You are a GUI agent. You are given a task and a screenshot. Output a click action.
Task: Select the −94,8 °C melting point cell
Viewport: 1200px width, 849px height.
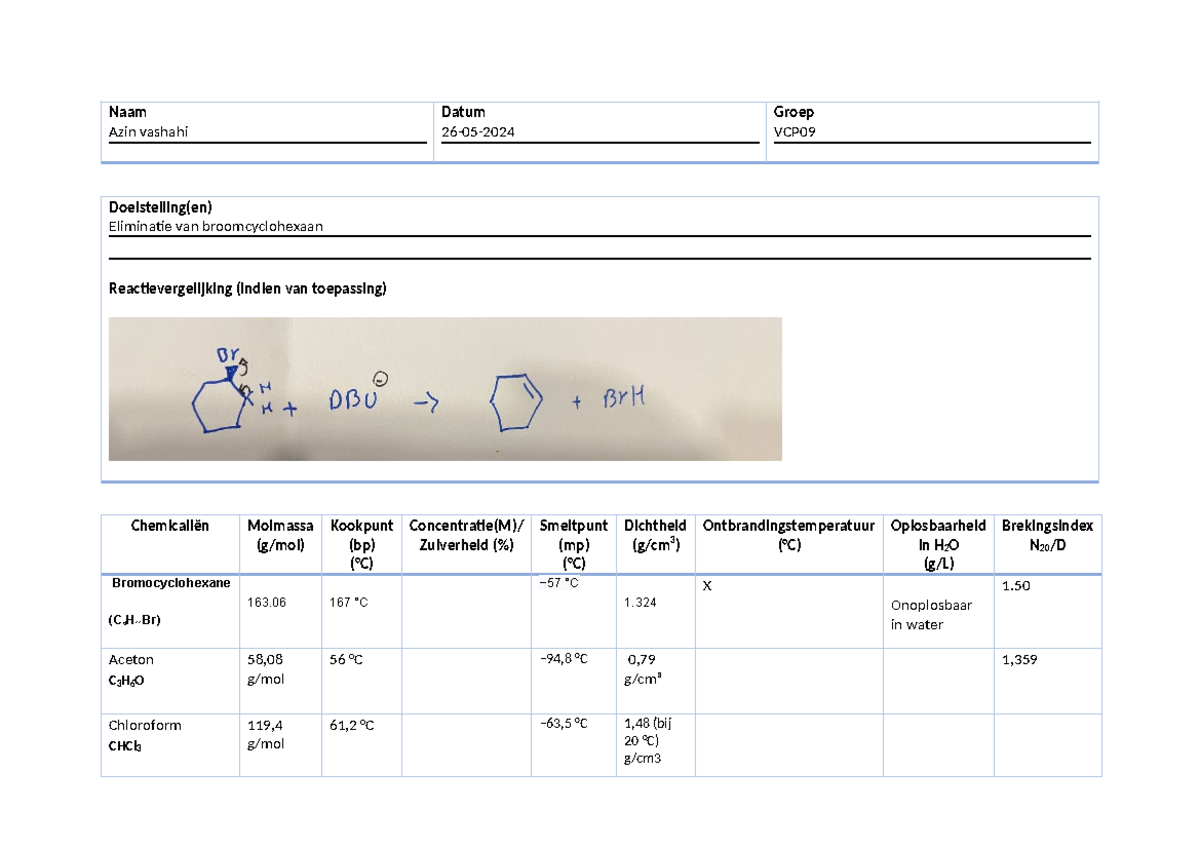[563, 659]
